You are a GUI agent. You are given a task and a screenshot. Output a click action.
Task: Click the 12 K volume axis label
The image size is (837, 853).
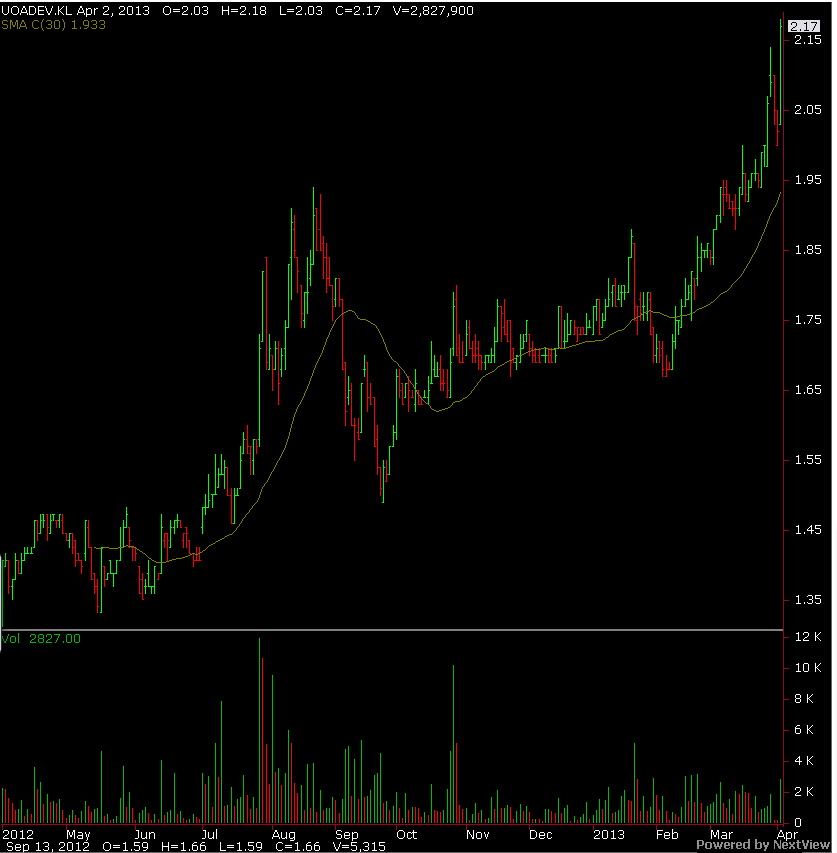click(x=808, y=636)
